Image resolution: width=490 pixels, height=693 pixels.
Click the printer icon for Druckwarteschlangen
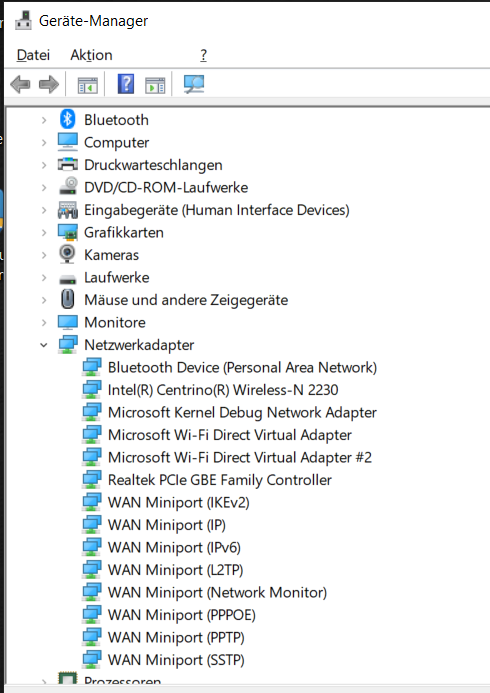click(68, 164)
